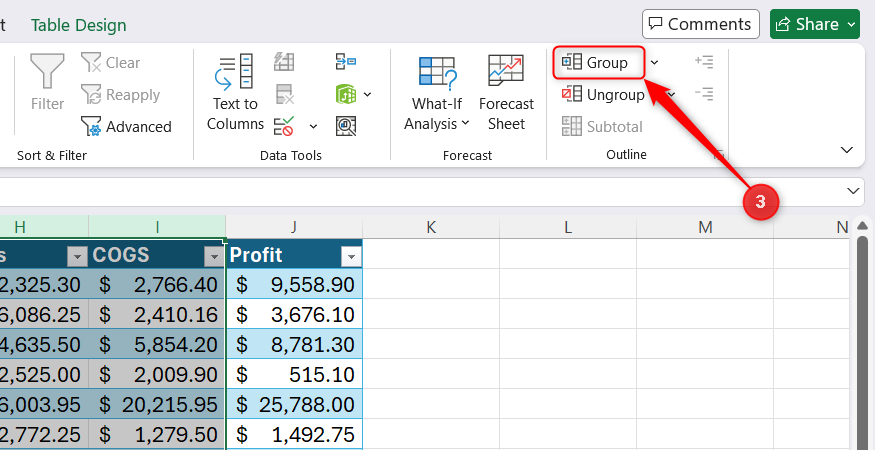Screen dimensions: 875x450
Task: Select the COGS cell 1,279.50
Action: coord(157,434)
